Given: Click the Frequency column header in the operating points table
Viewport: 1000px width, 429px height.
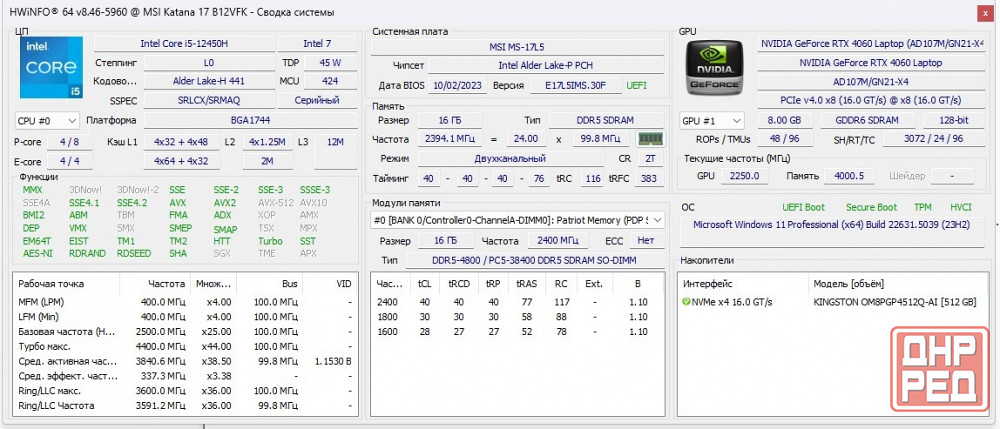Looking at the screenshot, I should point(166,284).
